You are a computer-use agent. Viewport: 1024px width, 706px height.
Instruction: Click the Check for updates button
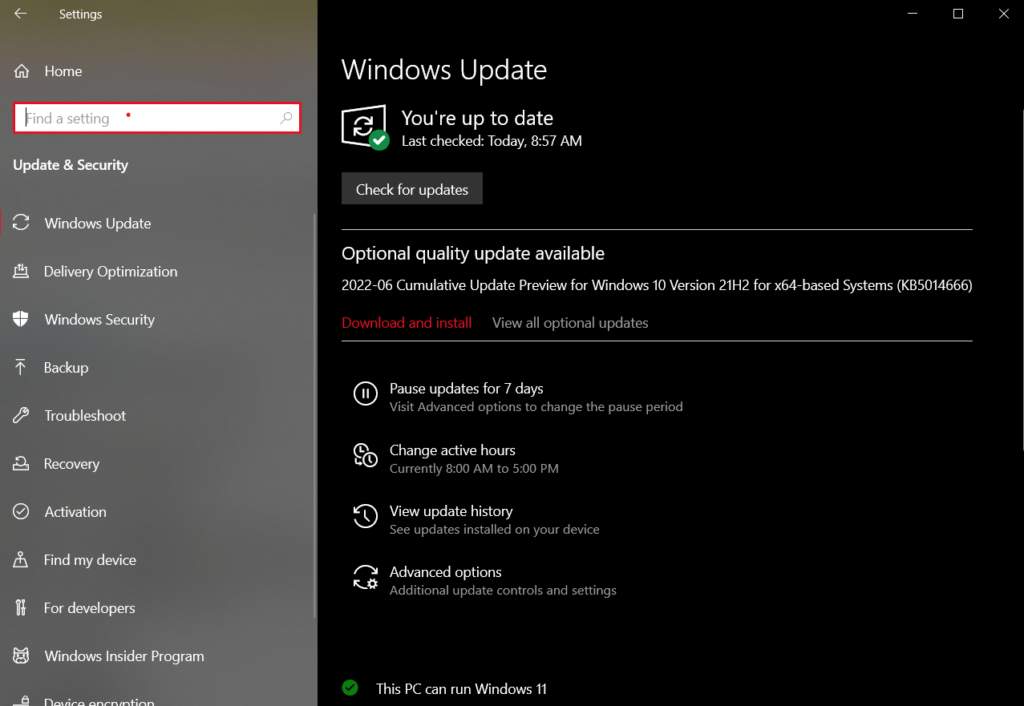pyautogui.click(x=412, y=189)
